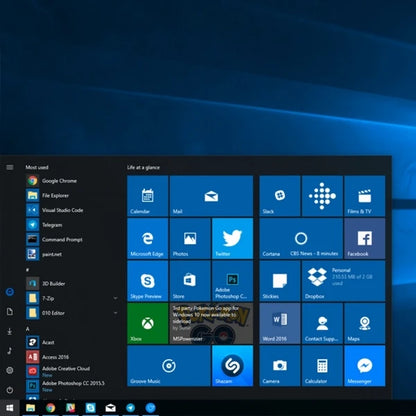Open Settings gear in Start sidebar
Viewport: 416px width, 416px height.
coord(10,370)
